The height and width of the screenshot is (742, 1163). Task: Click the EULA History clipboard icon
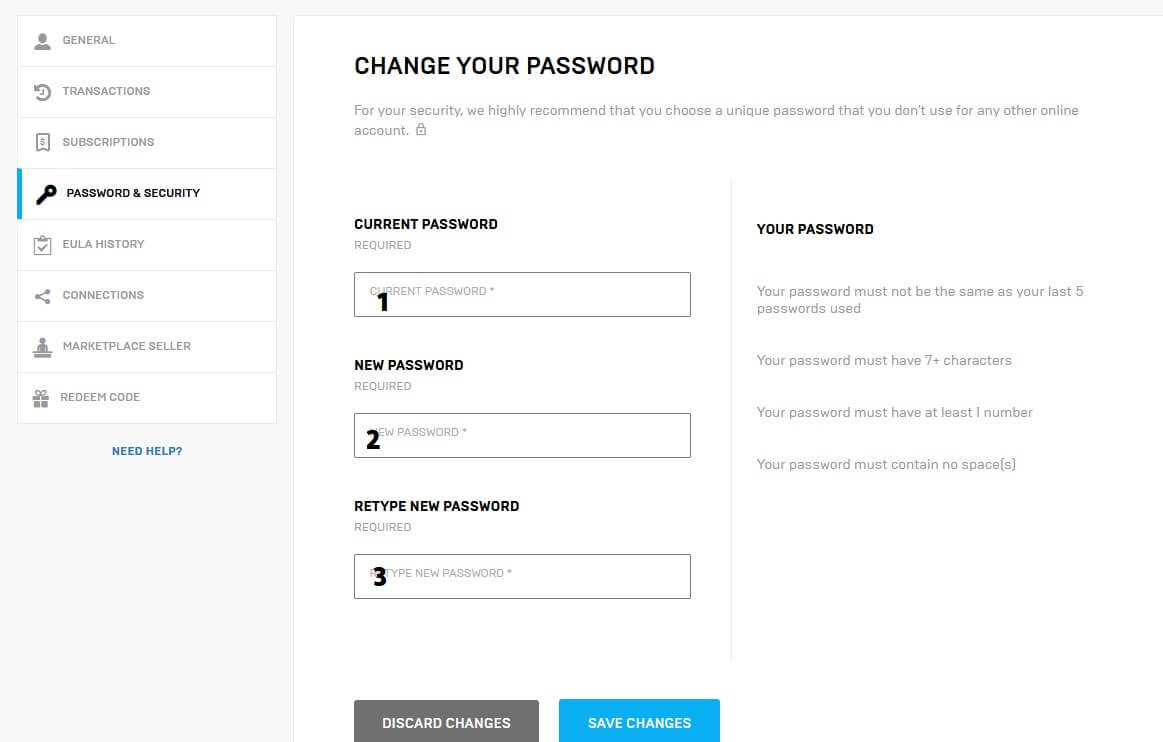(42, 245)
